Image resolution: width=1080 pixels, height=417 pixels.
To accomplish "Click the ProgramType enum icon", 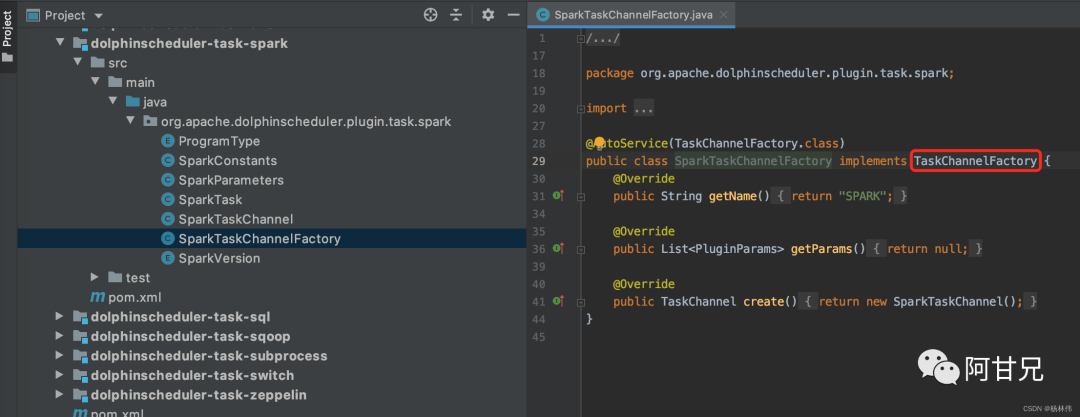I will [167, 141].
